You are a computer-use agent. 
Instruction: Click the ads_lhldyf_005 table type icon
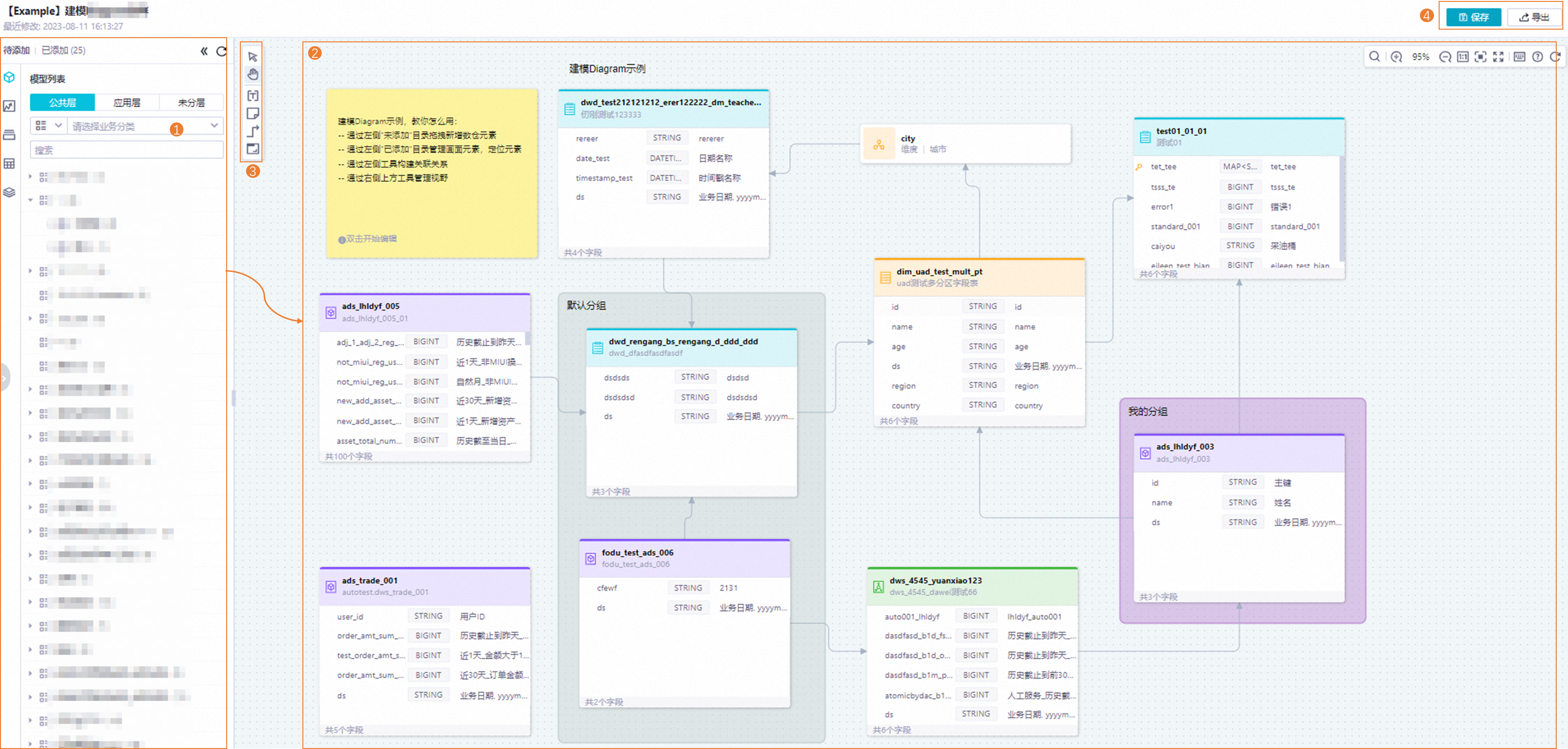[x=331, y=312]
